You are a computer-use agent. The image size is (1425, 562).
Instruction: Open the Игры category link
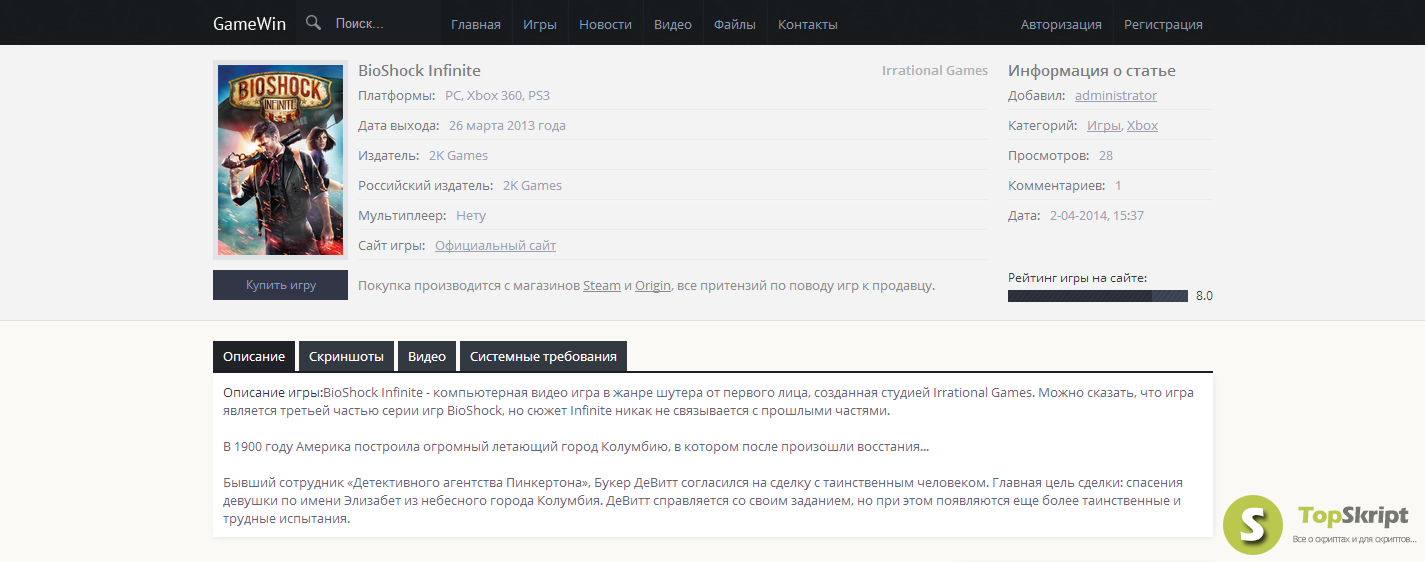pyautogui.click(x=1104, y=125)
